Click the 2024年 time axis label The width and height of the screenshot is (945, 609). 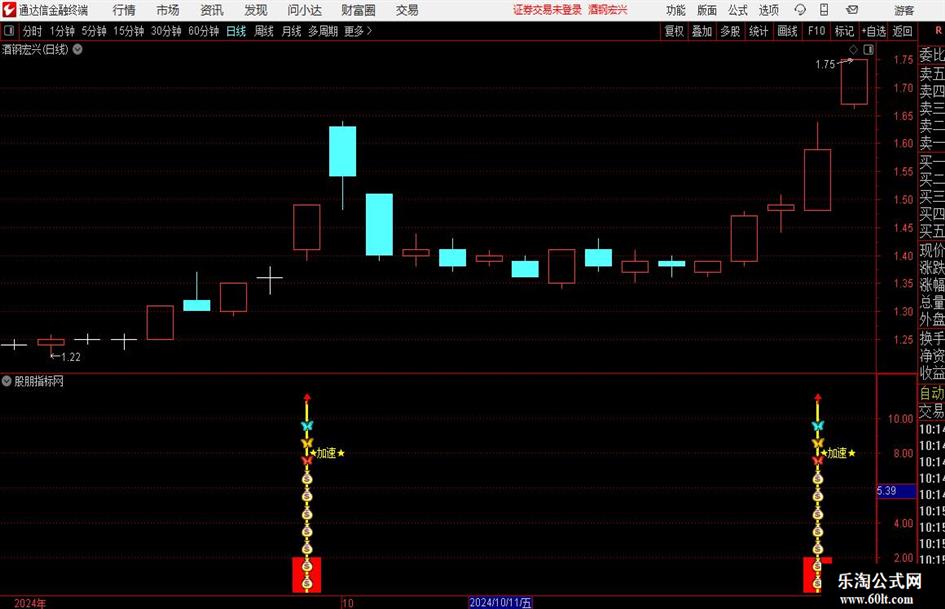point(30,603)
